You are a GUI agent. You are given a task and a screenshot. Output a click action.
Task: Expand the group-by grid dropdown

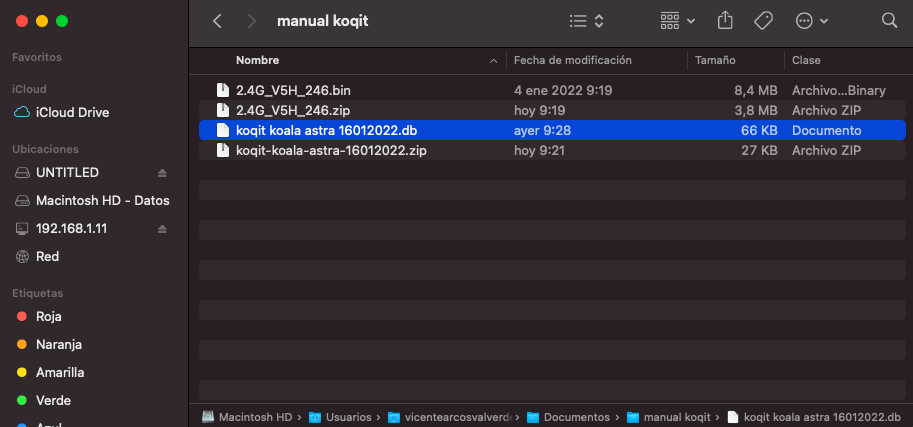click(677, 20)
